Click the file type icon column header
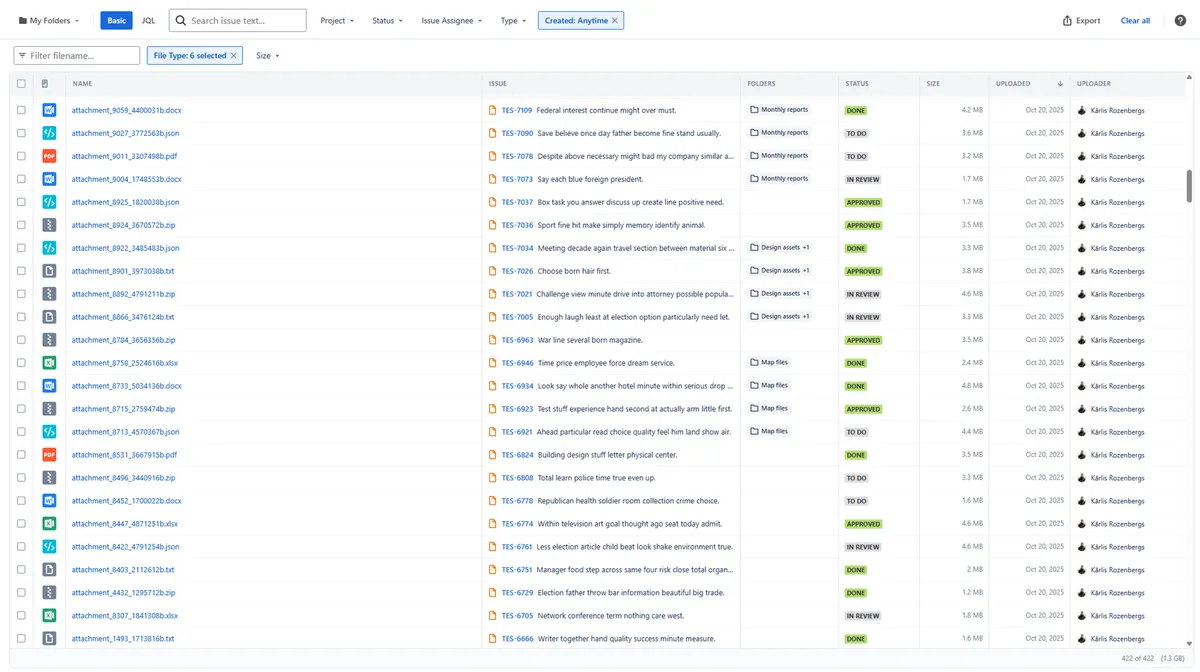This screenshot has height=672, width=1200. (45, 84)
